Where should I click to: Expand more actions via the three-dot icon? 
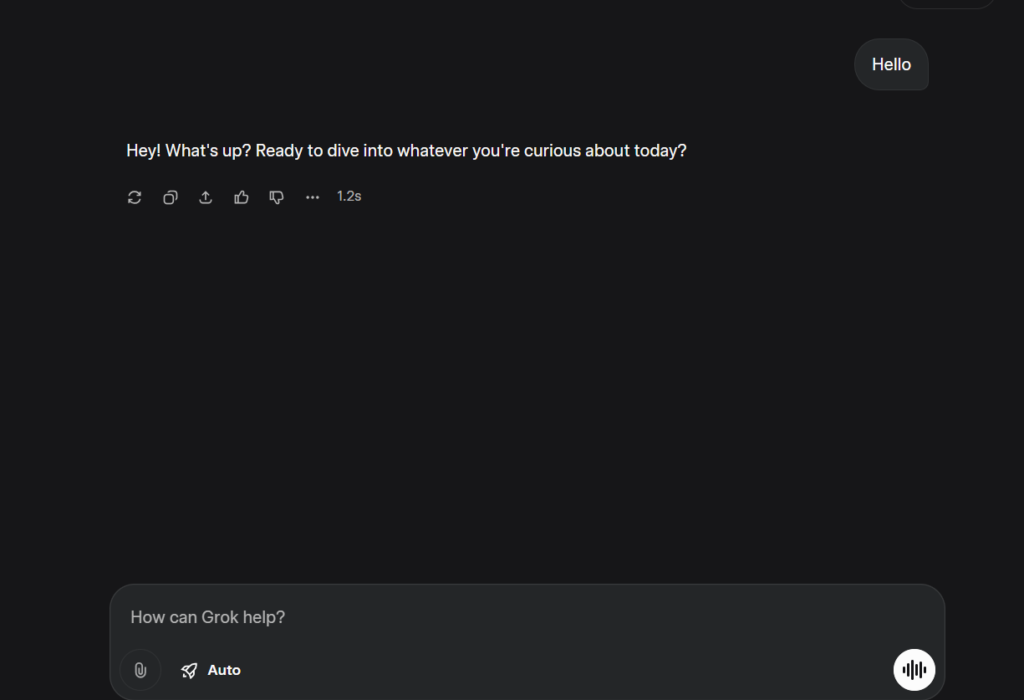click(x=313, y=197)
